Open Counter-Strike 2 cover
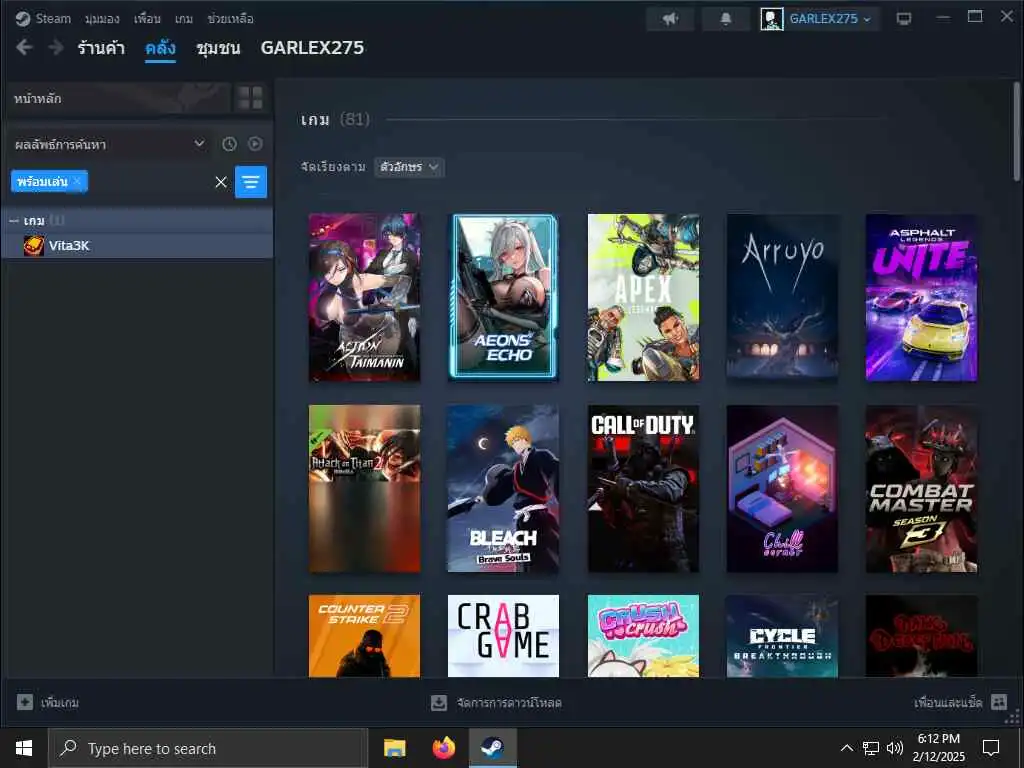1024x768 pixels. (x=364, y=635)
